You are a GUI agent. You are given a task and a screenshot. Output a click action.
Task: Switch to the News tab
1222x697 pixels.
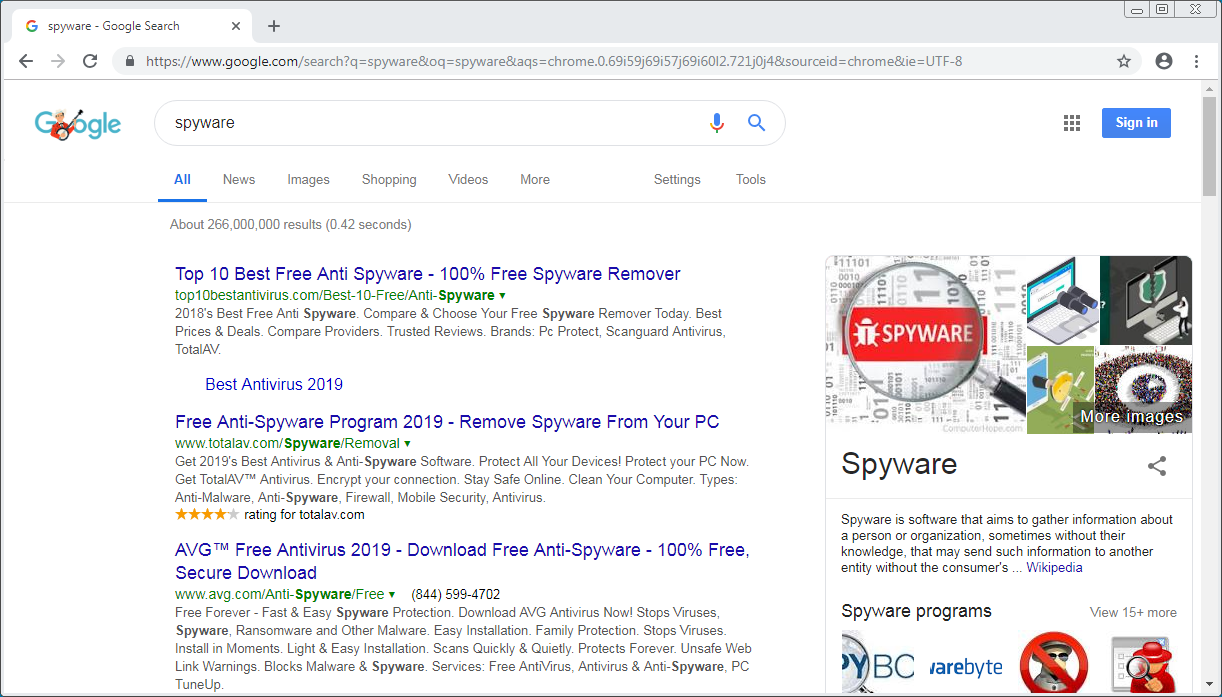(x=239, y=180)
